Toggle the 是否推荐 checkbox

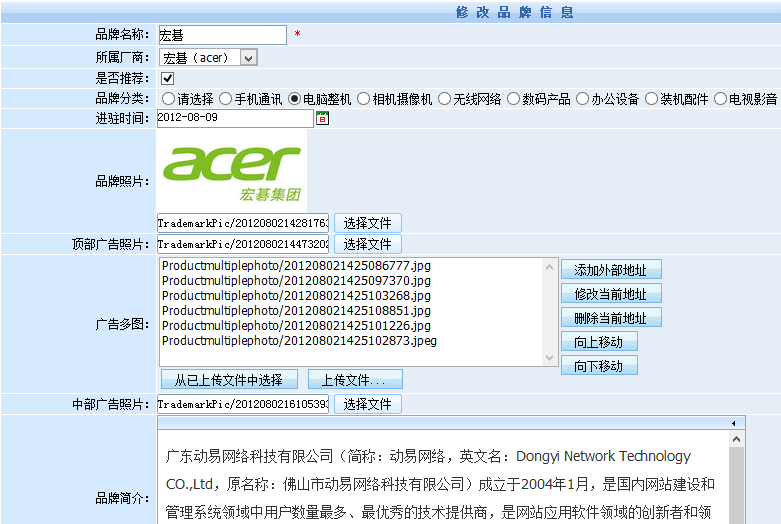pos(168,78)
